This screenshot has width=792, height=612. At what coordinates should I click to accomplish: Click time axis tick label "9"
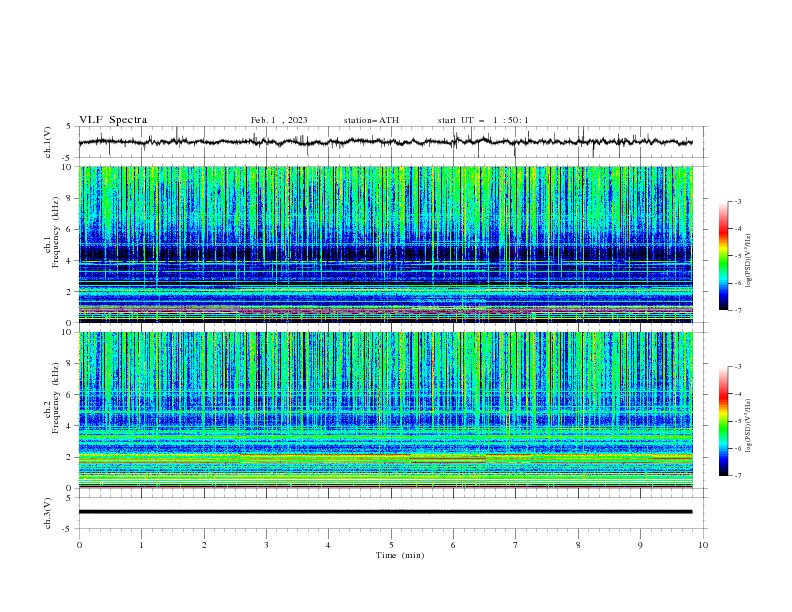point(640,545)
